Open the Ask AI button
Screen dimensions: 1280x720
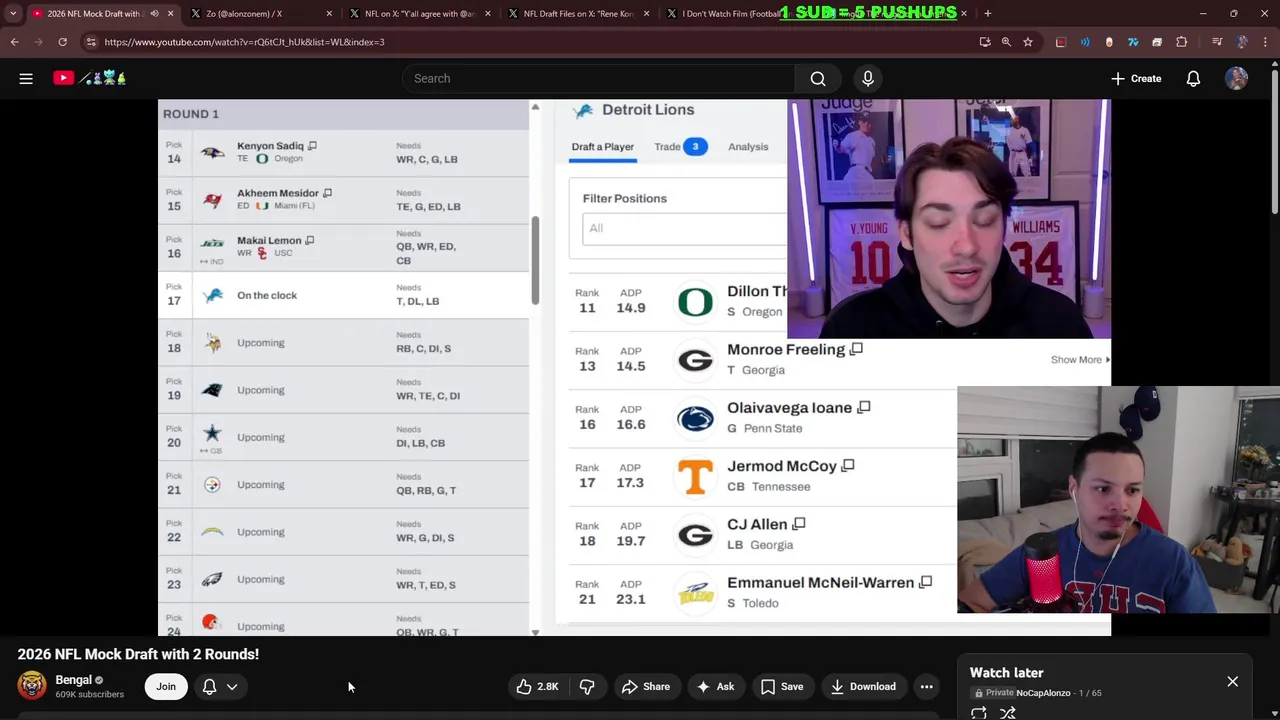click(715, 686)
